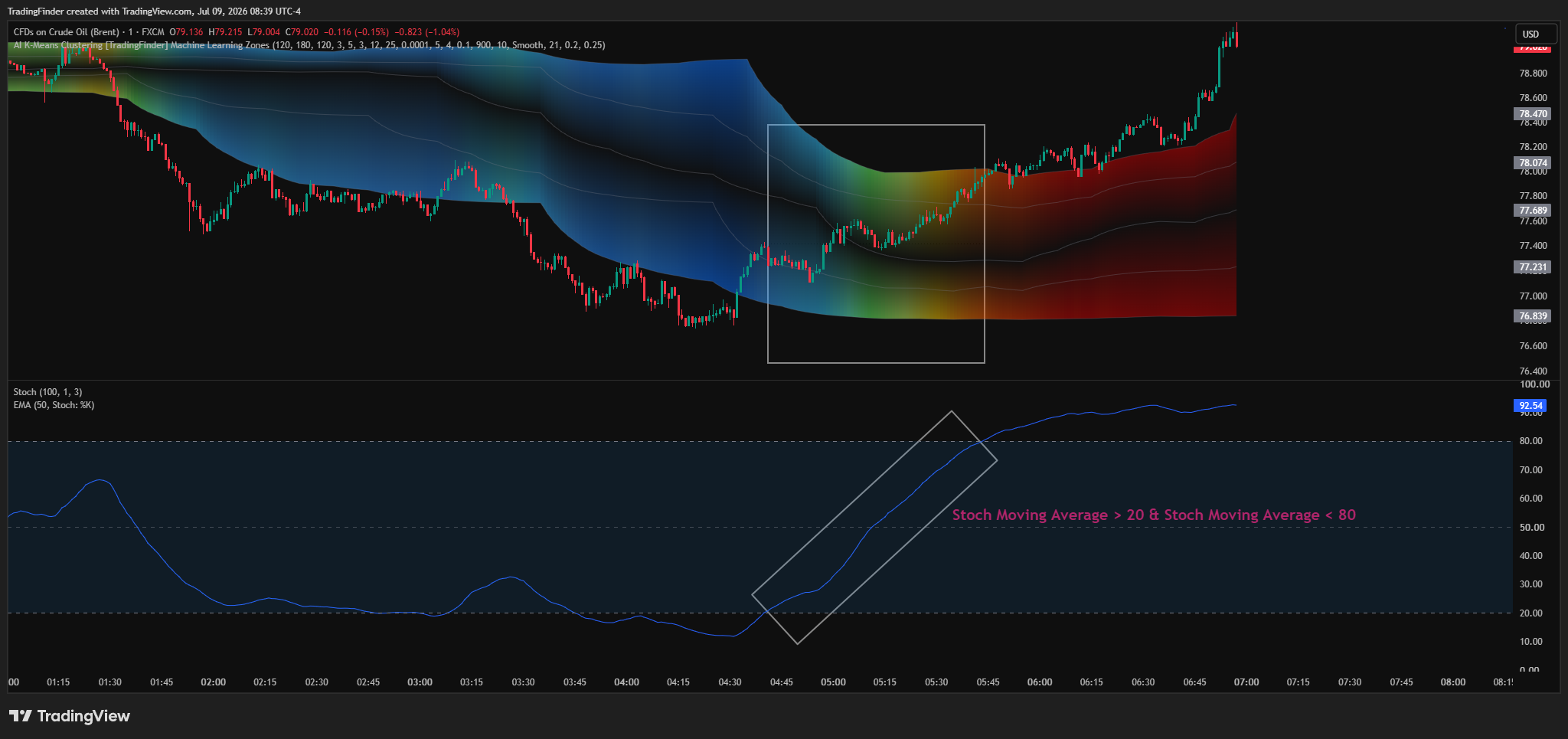Click the TradingFinder created with TradingView.com header
Viewport: 1568px width, 739px height.
(x=154, y=11)
